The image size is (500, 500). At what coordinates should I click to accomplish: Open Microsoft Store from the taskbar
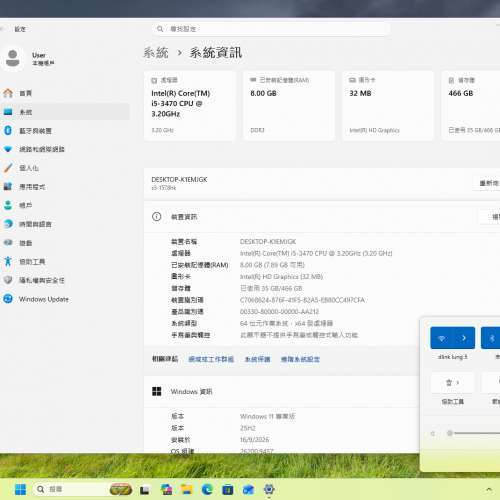click(228, 489)
